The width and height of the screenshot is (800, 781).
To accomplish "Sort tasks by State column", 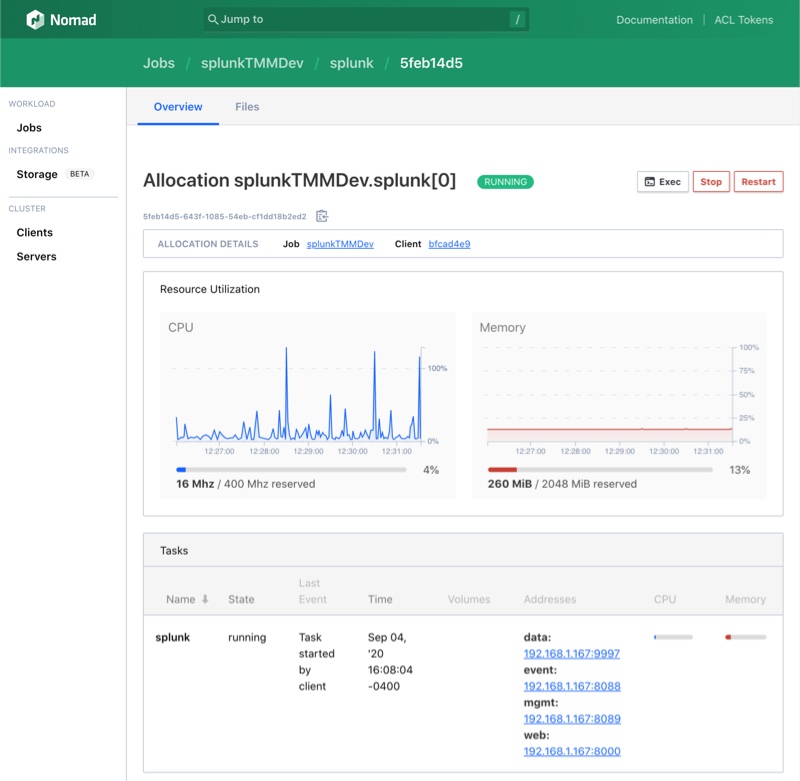I will click(x=241, y=599).
